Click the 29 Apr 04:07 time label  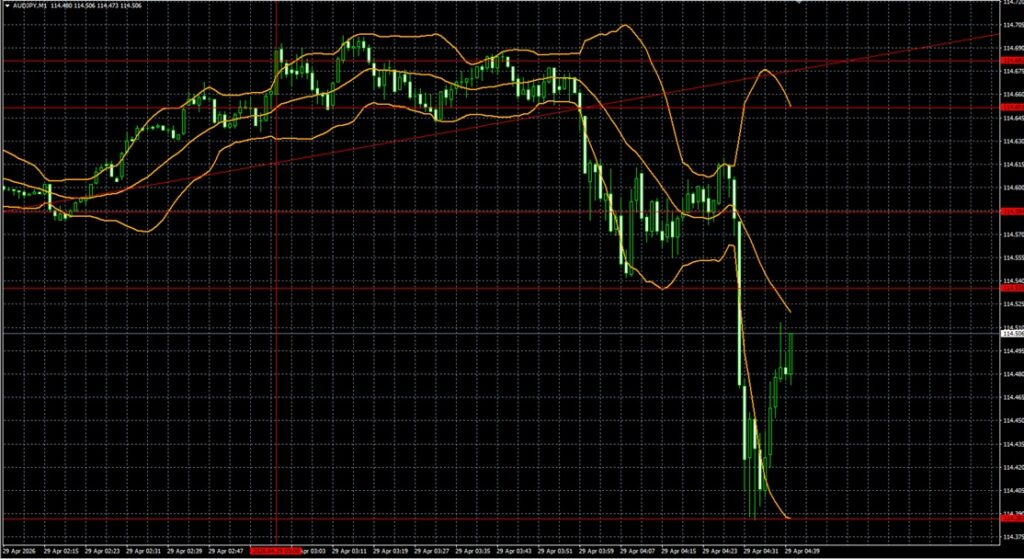[x=637, y=551]
